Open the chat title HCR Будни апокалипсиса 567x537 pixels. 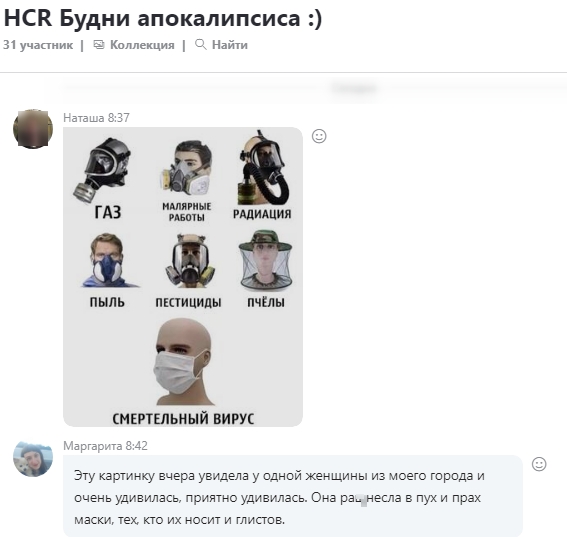tap(162, 18)
